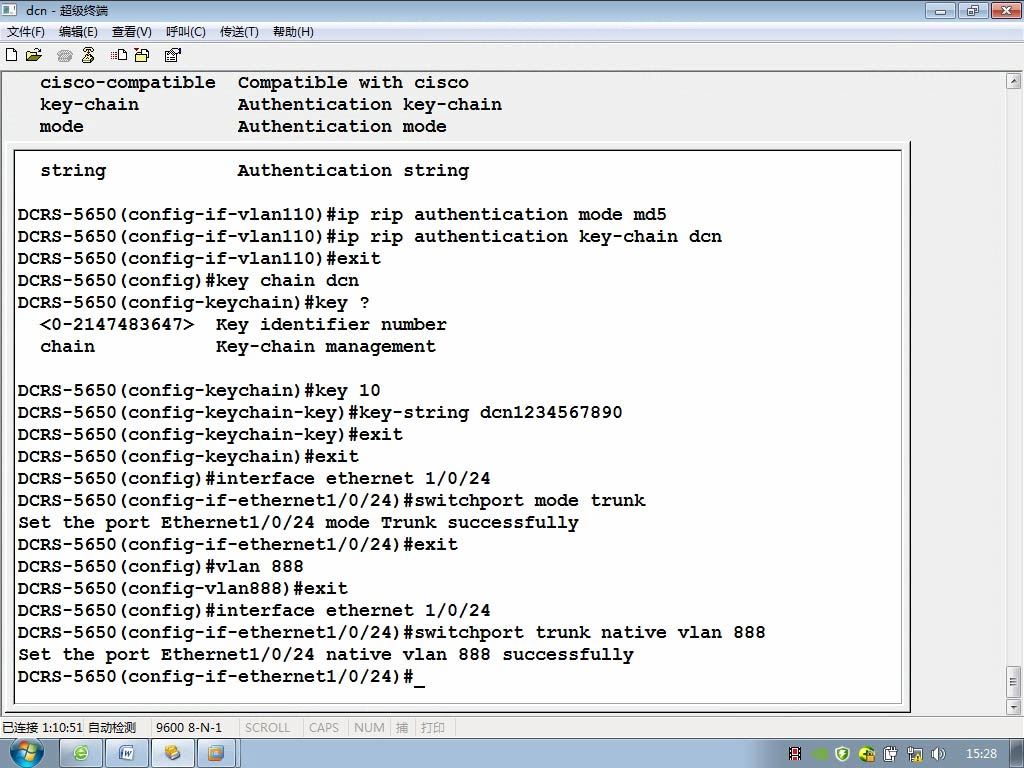This screenshot has width=1024, height=768.
Task: Click the orange square taskbar application
Action: (216, 754)
